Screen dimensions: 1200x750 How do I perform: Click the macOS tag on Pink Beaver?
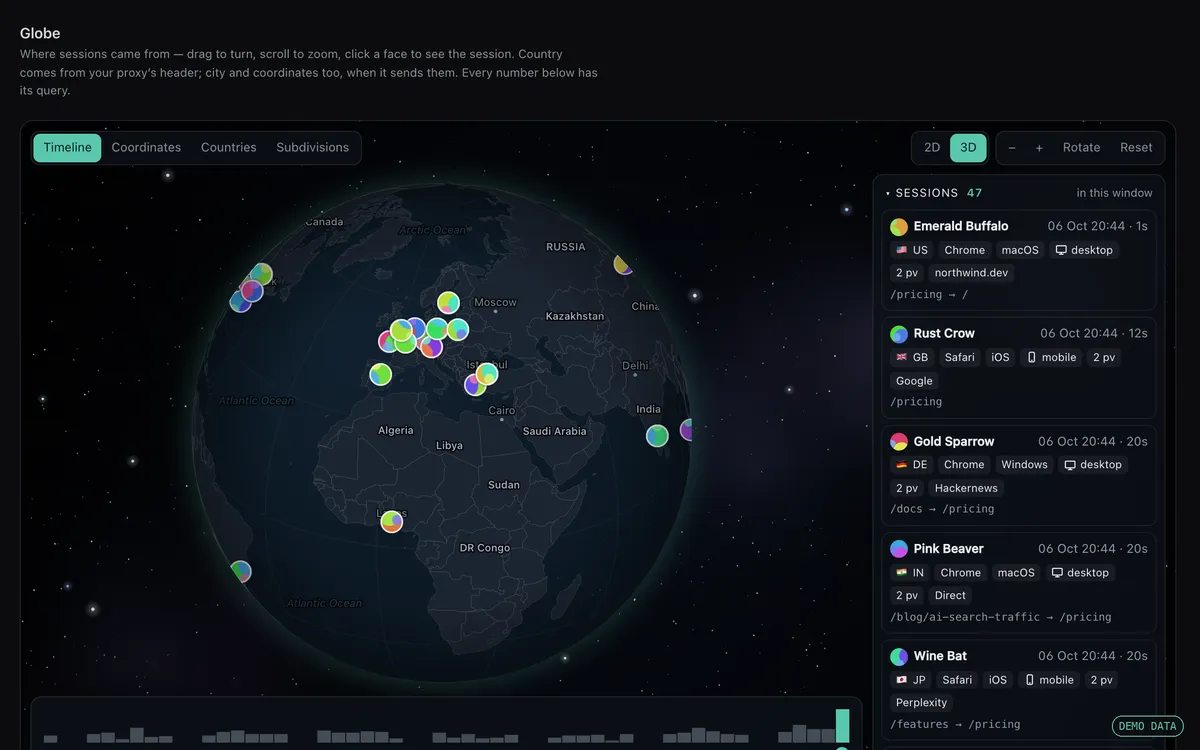(x=1016, y=572)
